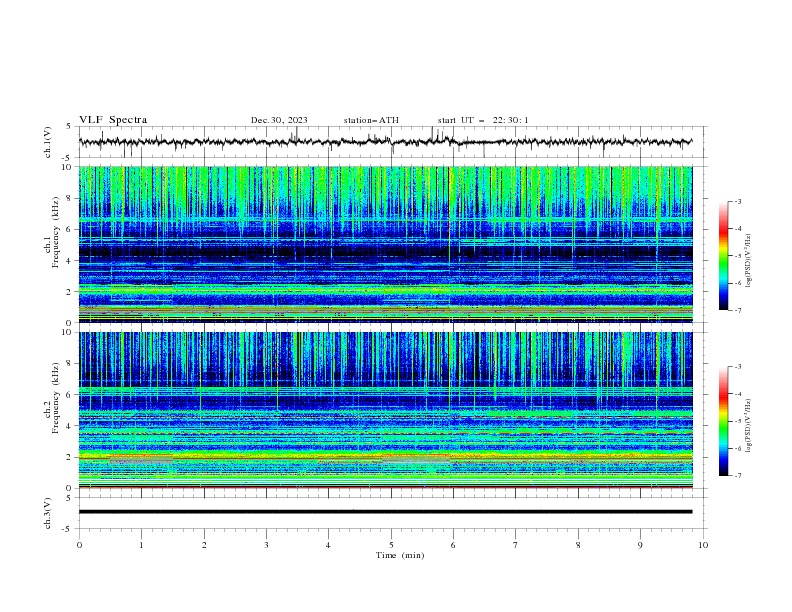The image size is (792, 612).
Task: Click time axis tick label "7"
Action: (x=516, y=545)
